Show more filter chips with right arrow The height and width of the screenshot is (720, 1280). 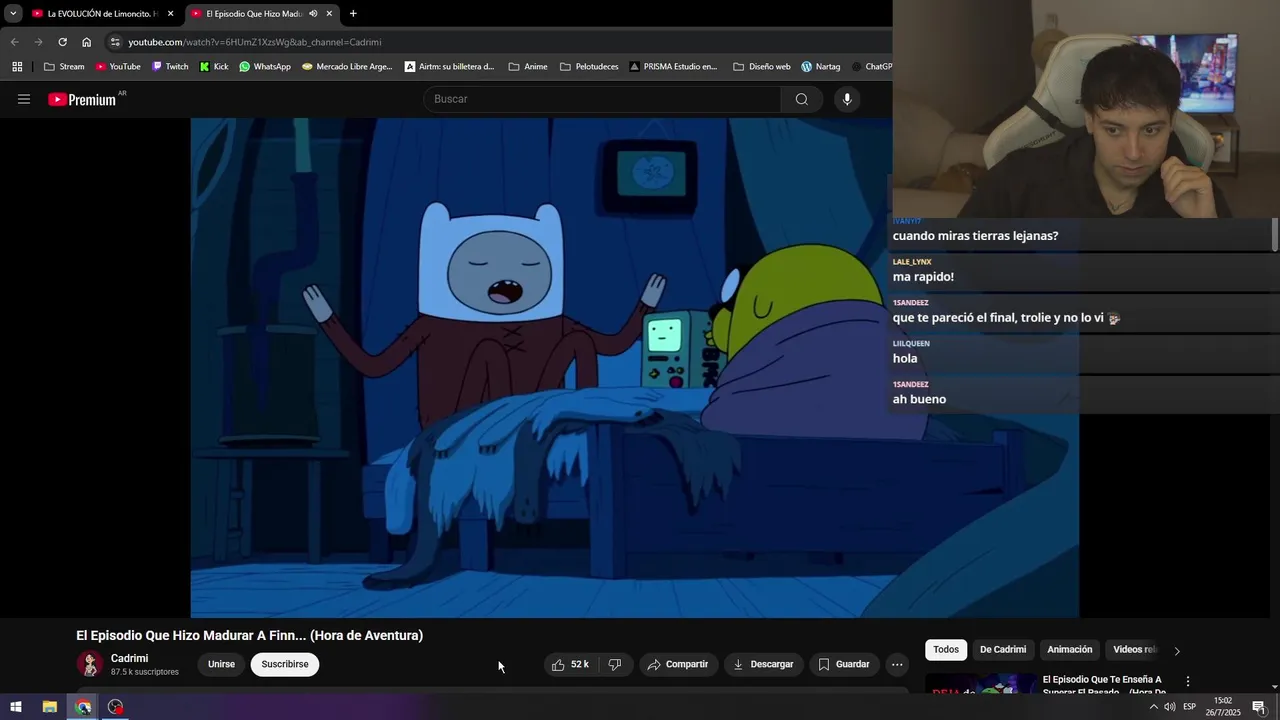pyautogui.click(x=1177, y=650)
